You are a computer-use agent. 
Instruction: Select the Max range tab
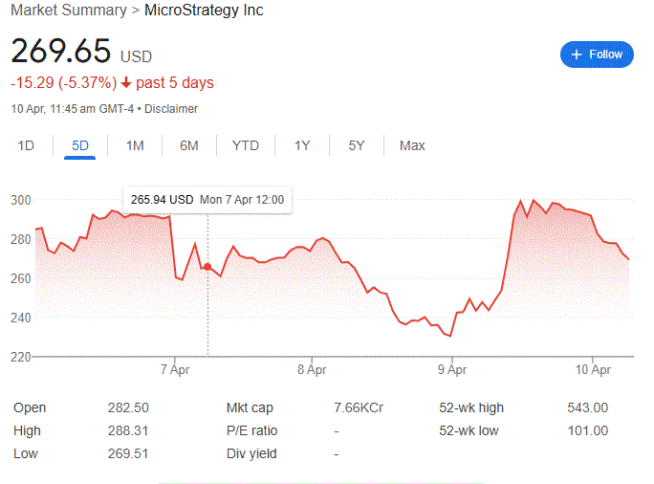(412, 146)
